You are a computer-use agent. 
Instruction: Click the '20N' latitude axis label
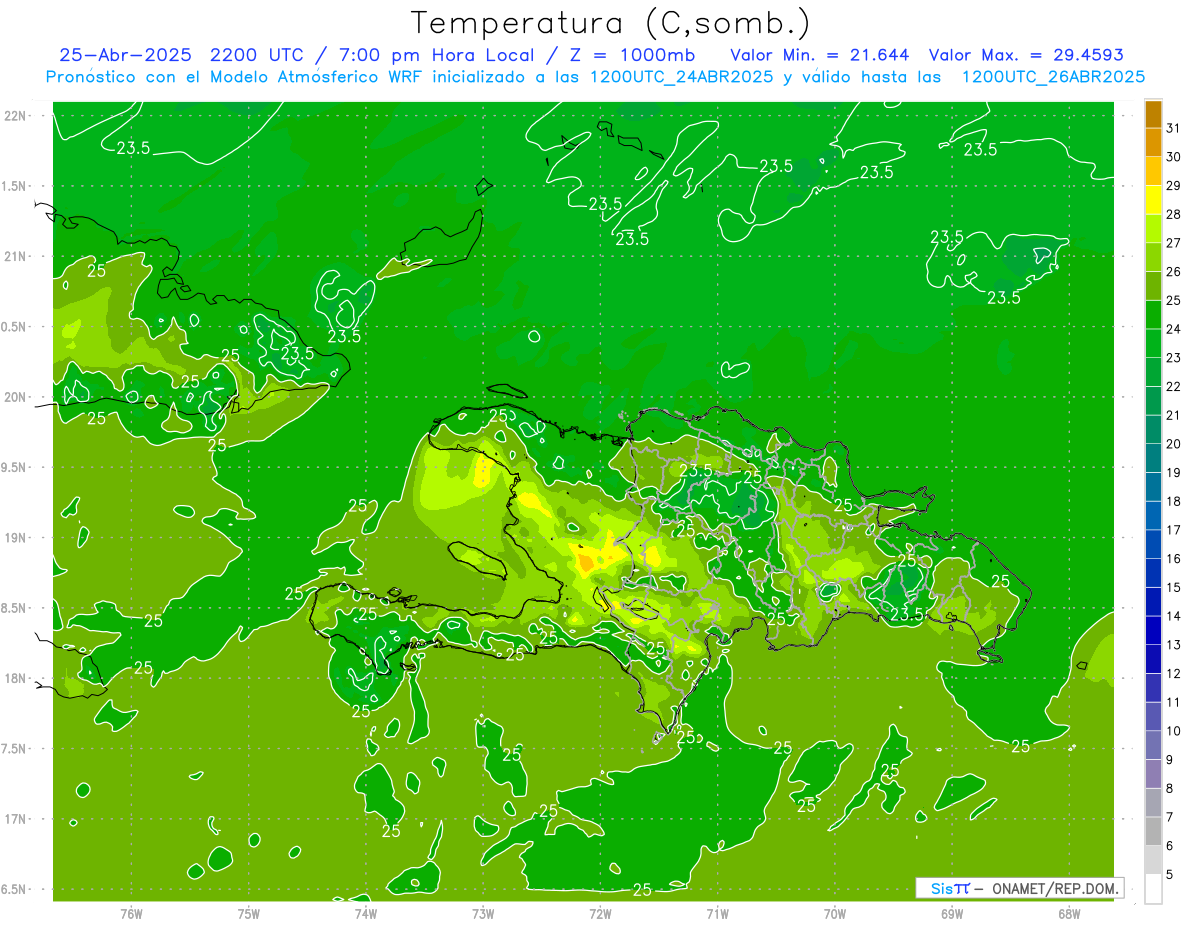[16, 397]
